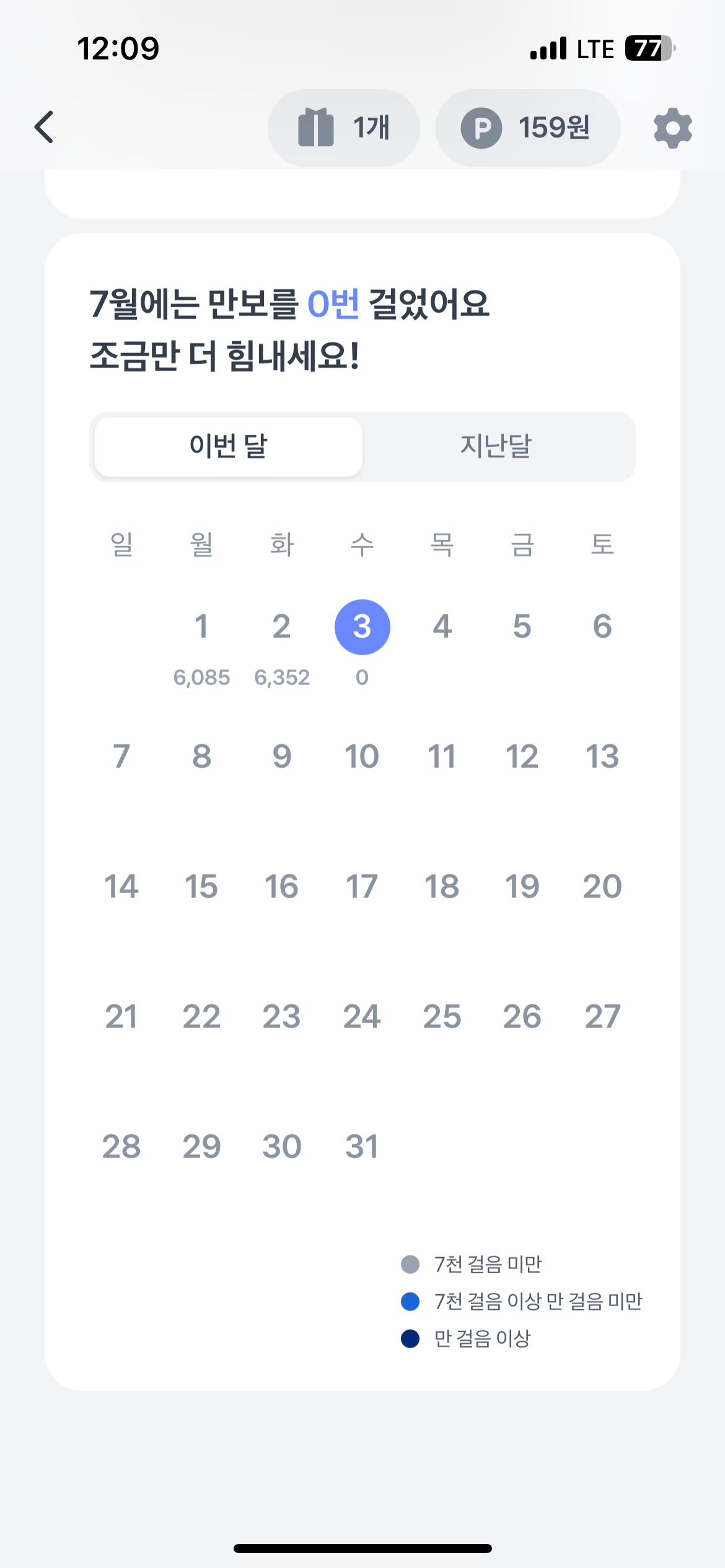The height and width of the screenshot is (1568, 725).
Task: Switch to the 지난달 tab
Action: (x=496, y=446)
